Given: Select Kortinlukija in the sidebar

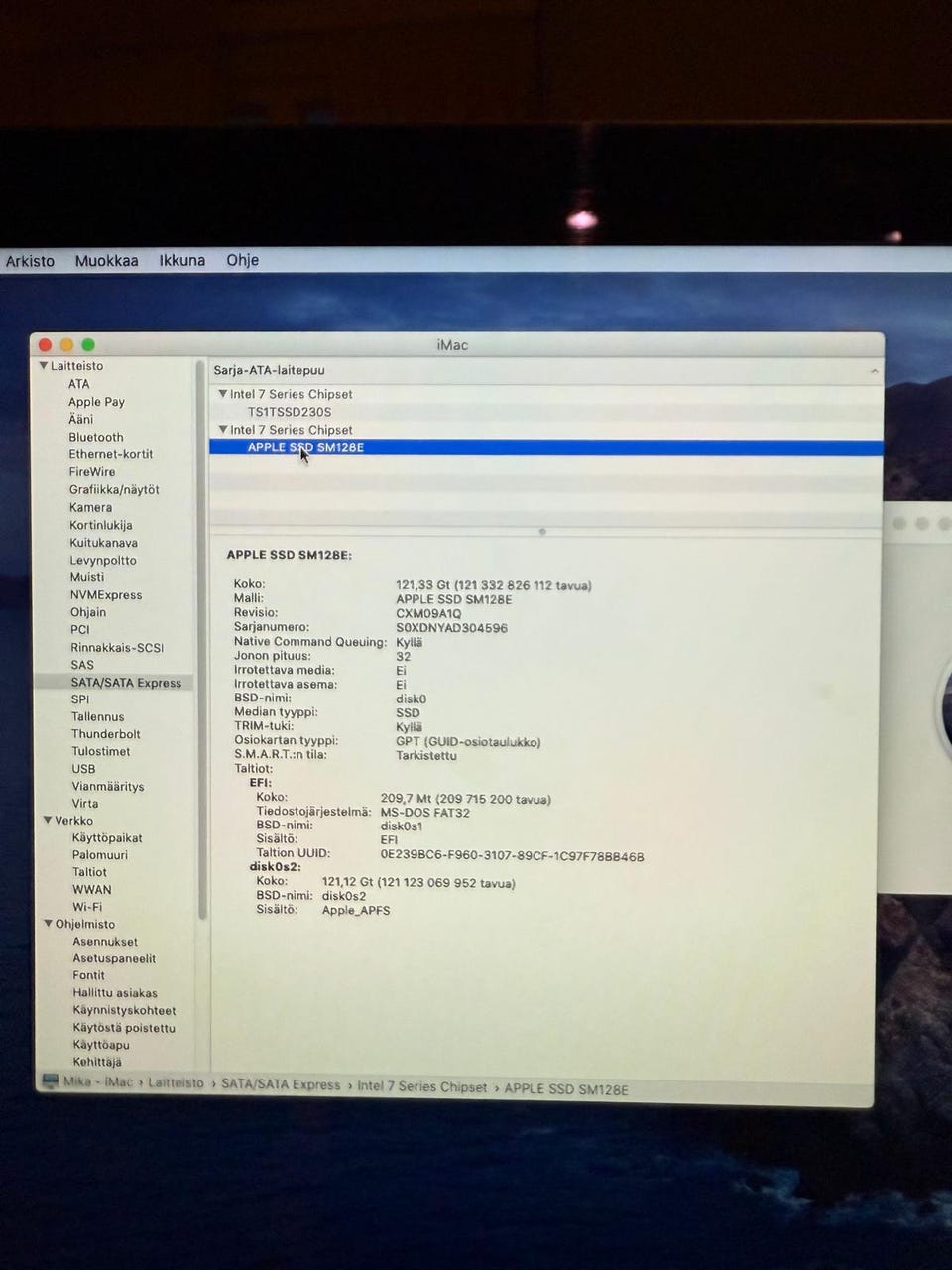Looking at the screenshot, I should (x=100, y=525).
